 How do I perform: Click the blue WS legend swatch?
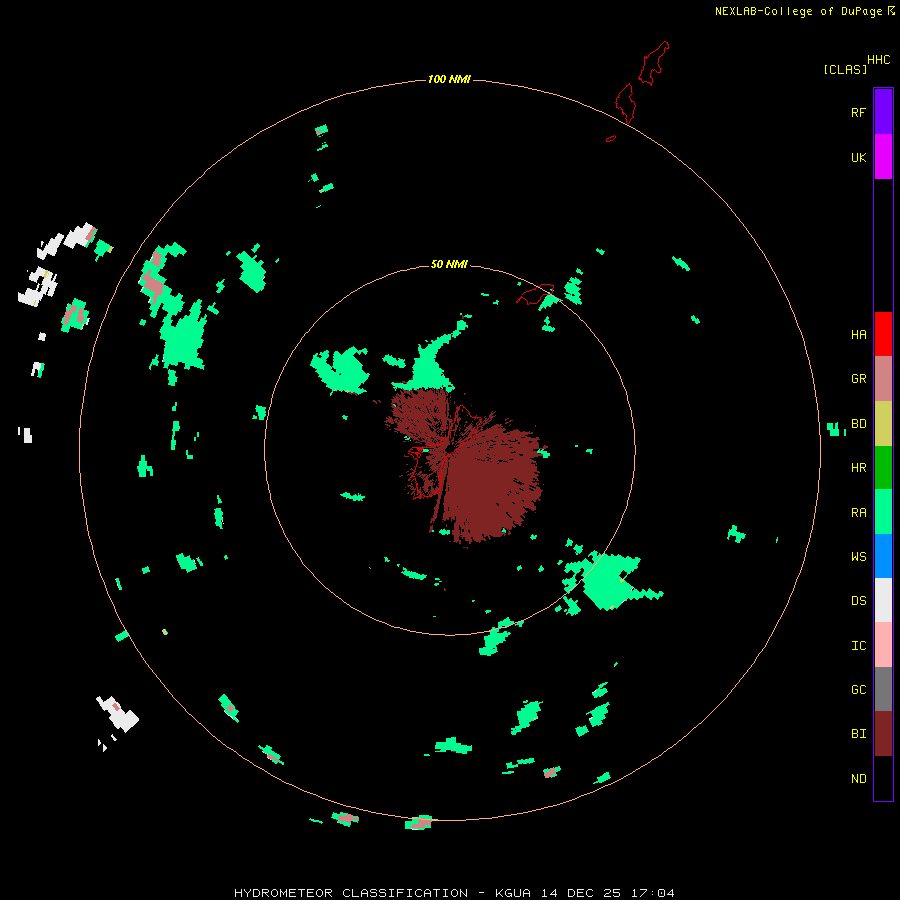tap(883, 556)
